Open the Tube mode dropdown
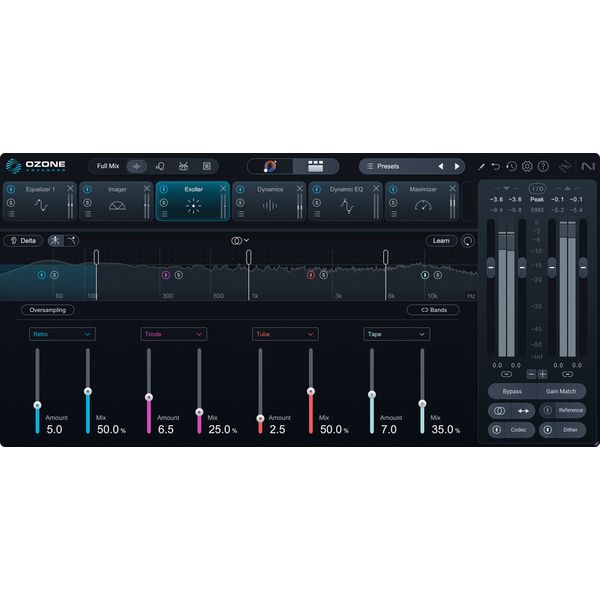 [285, 334]
